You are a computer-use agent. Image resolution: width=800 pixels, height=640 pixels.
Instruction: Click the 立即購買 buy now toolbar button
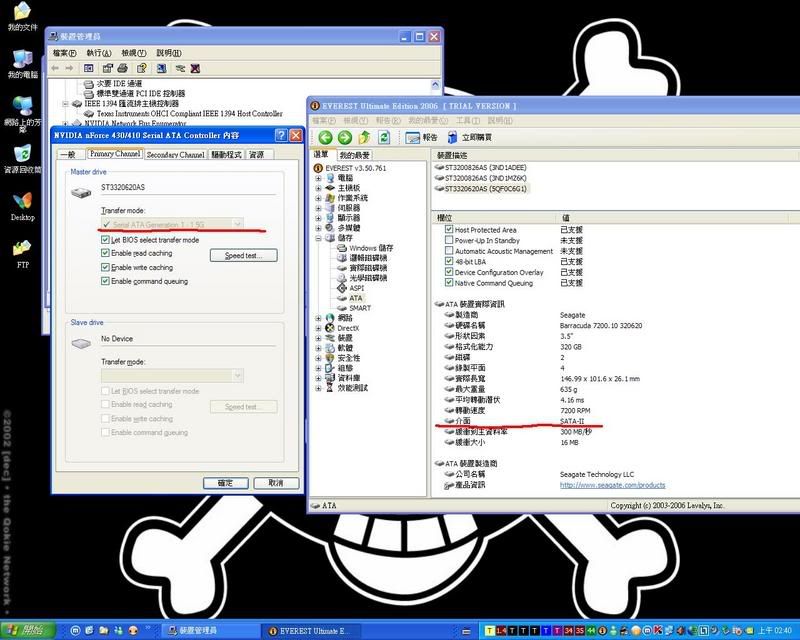tap(469, 138)
